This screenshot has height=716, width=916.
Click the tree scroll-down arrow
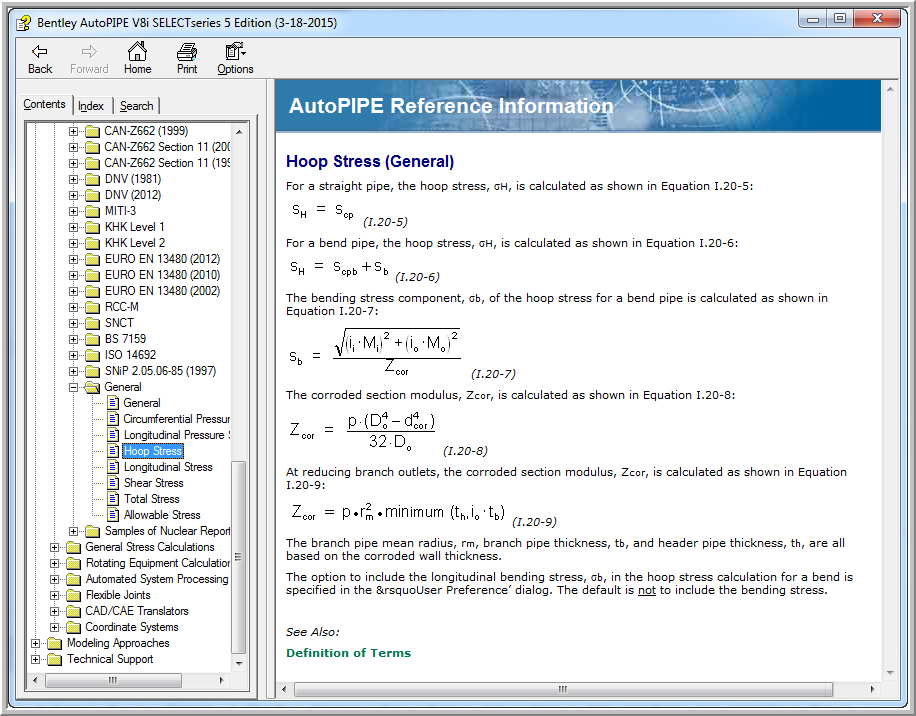[x=238, y=663]
